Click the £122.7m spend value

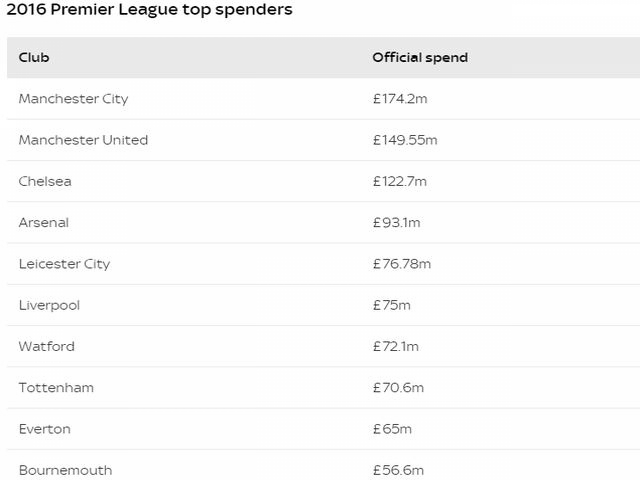(400, 181)
